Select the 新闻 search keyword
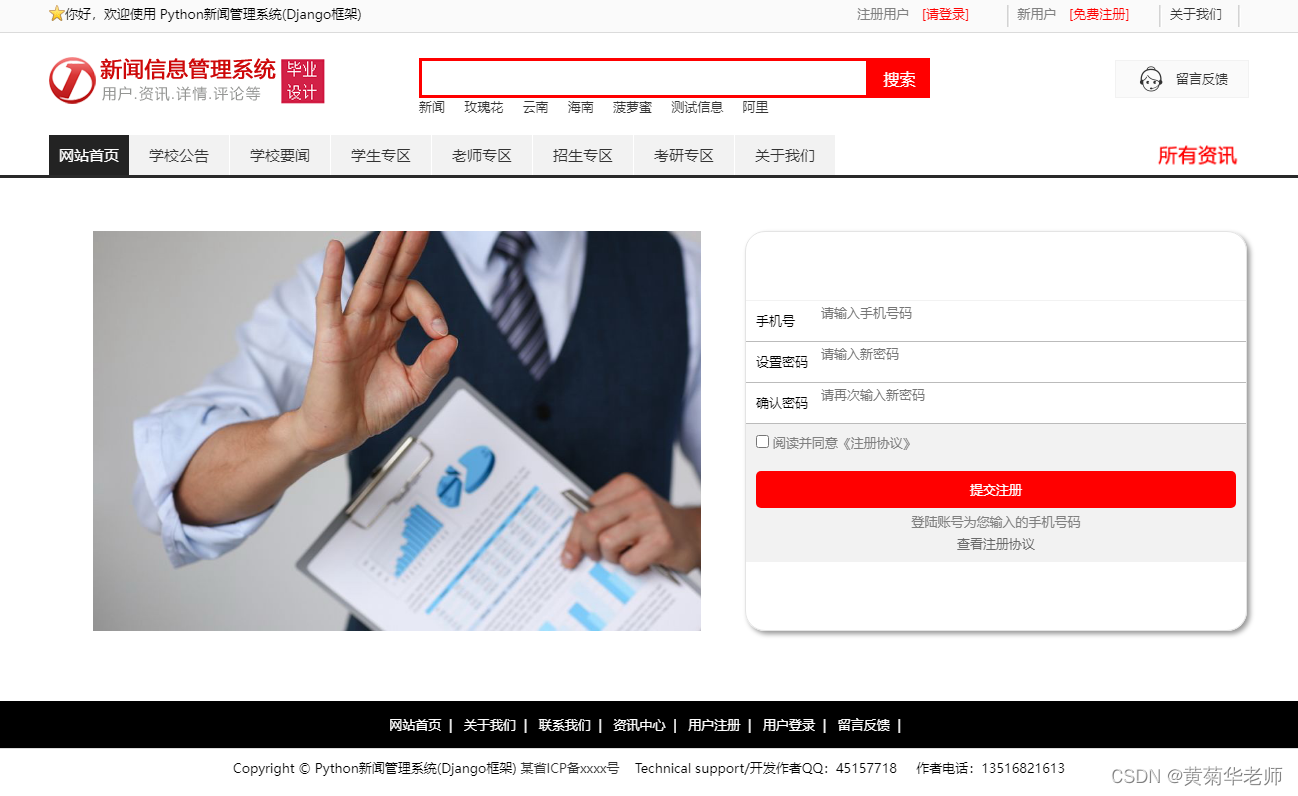The height and width of the screenshot is (796, 1298). [432, 107]
